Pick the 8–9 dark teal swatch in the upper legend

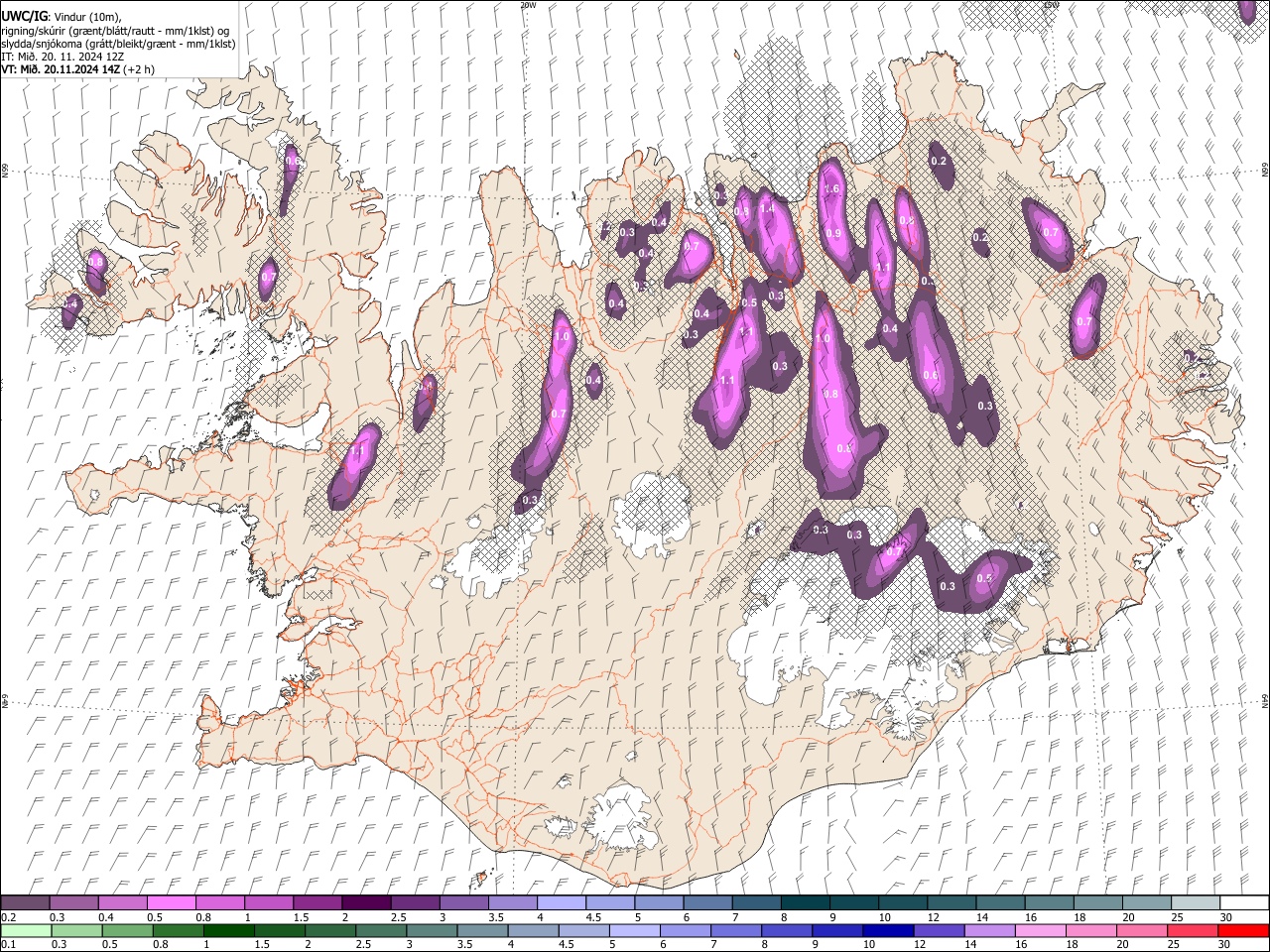[x=805, y=902]
